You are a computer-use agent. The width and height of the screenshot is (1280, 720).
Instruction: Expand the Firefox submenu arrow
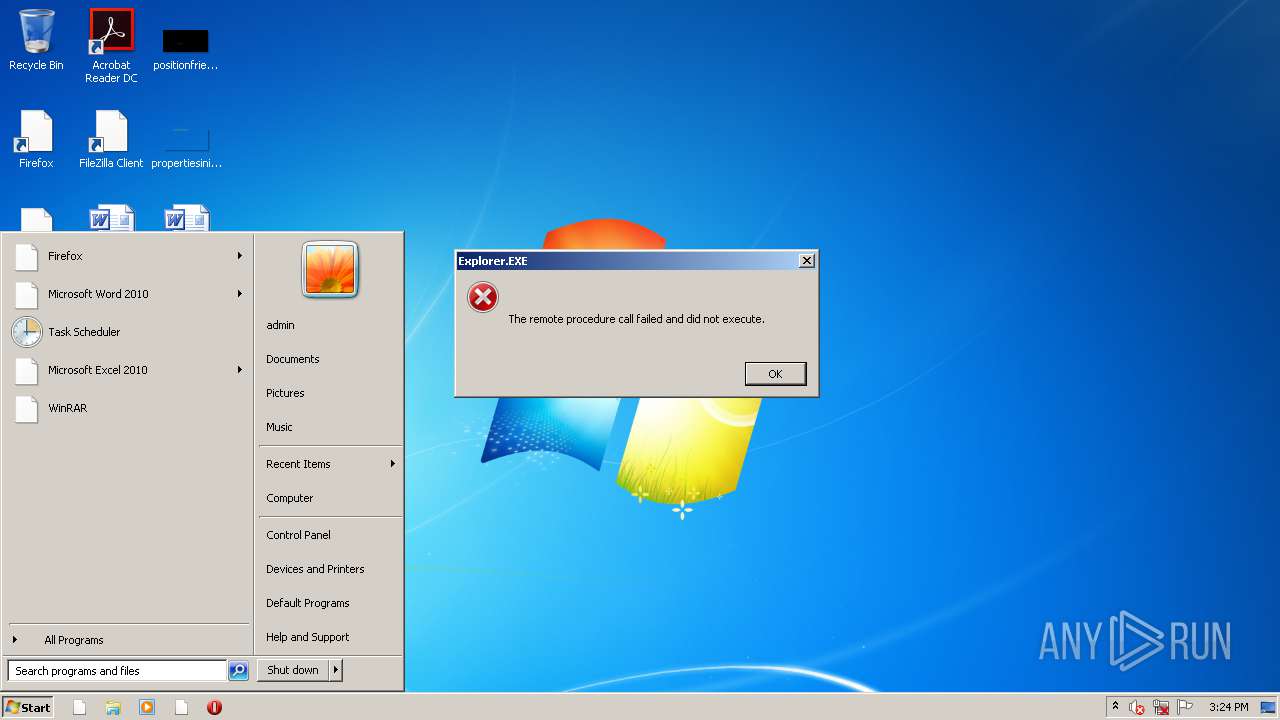[x=240, y=256]
